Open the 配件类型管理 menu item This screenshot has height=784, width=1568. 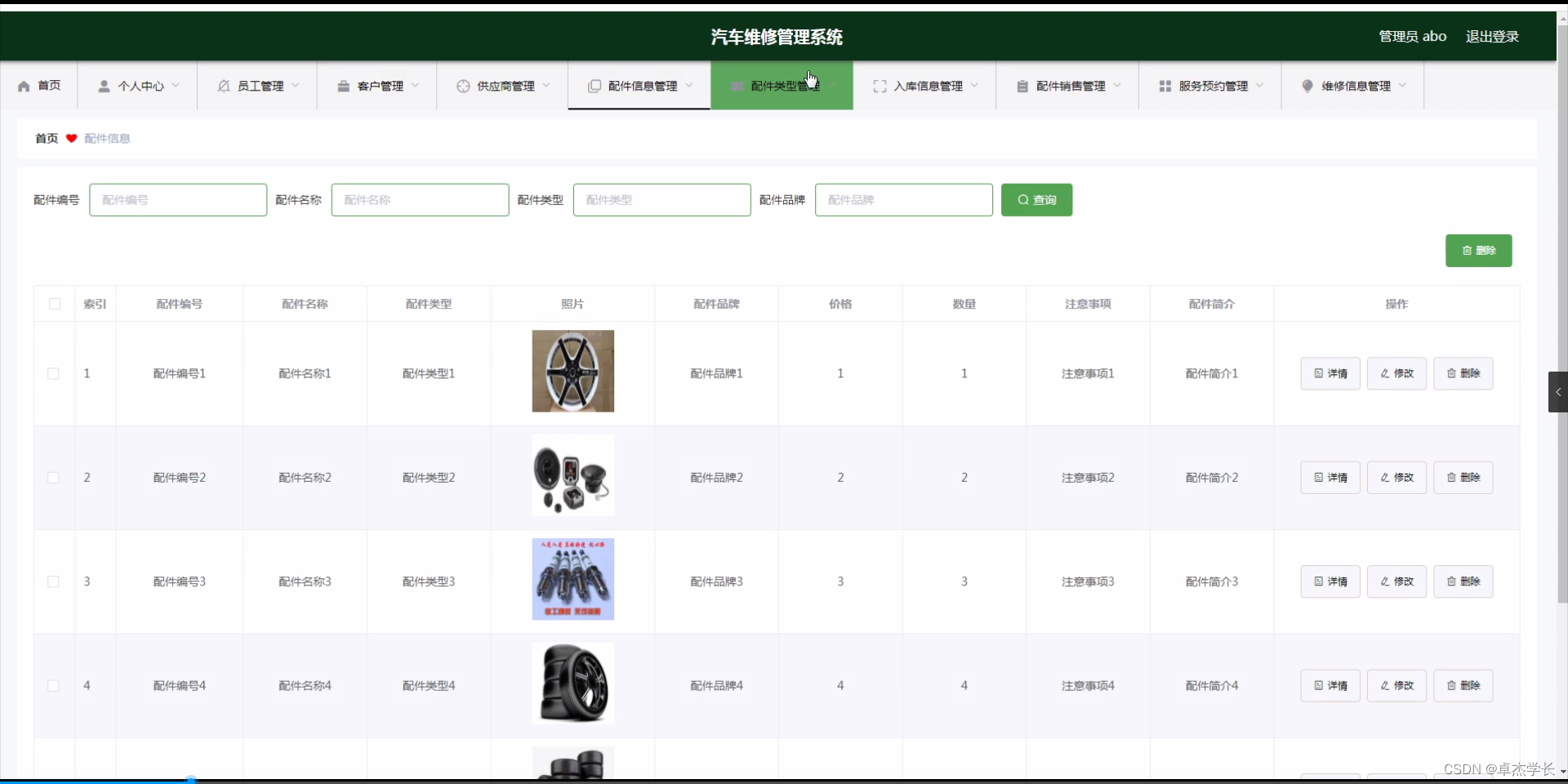coord(782,85)
